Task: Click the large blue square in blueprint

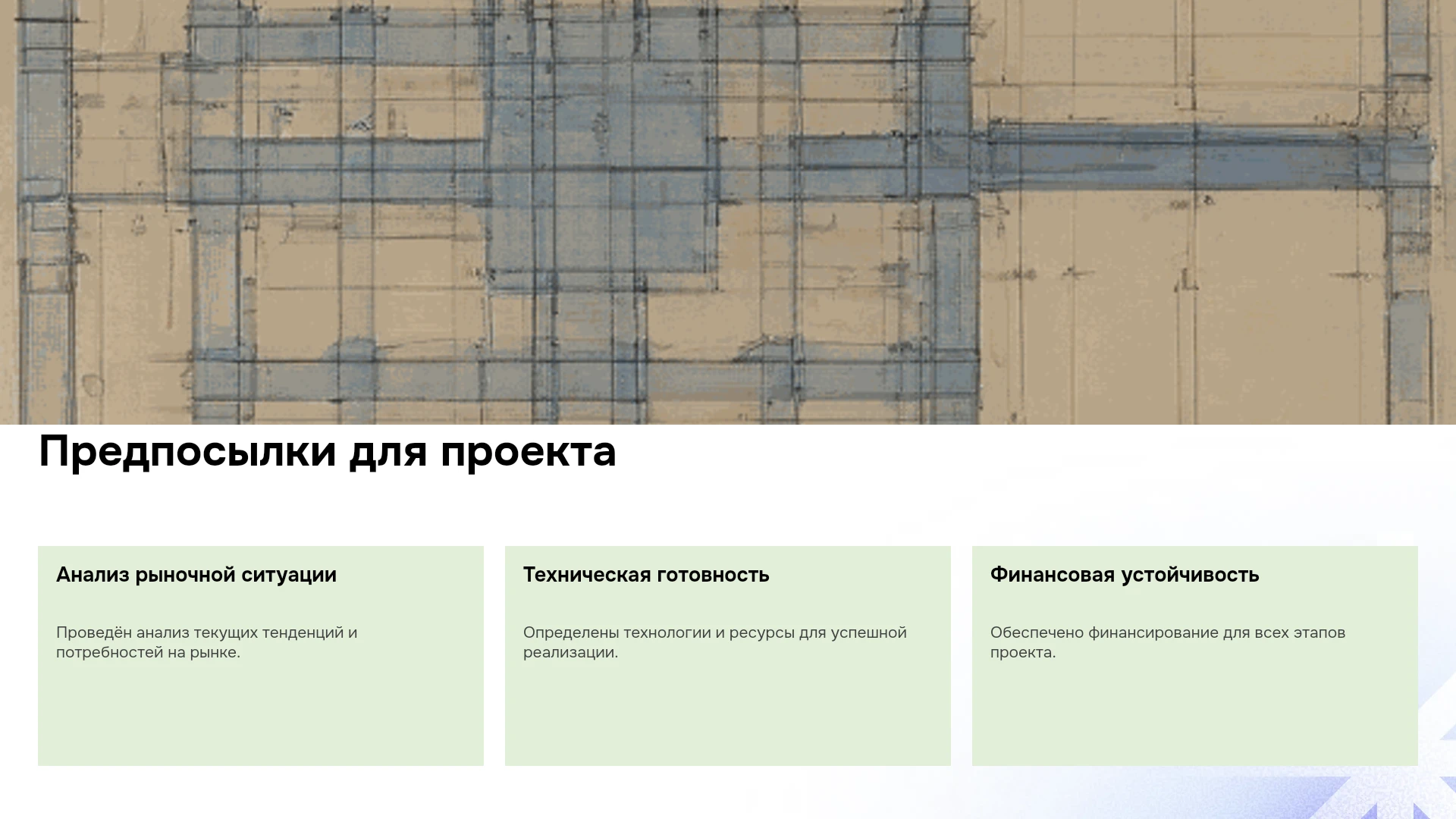Action: point(603,174)
